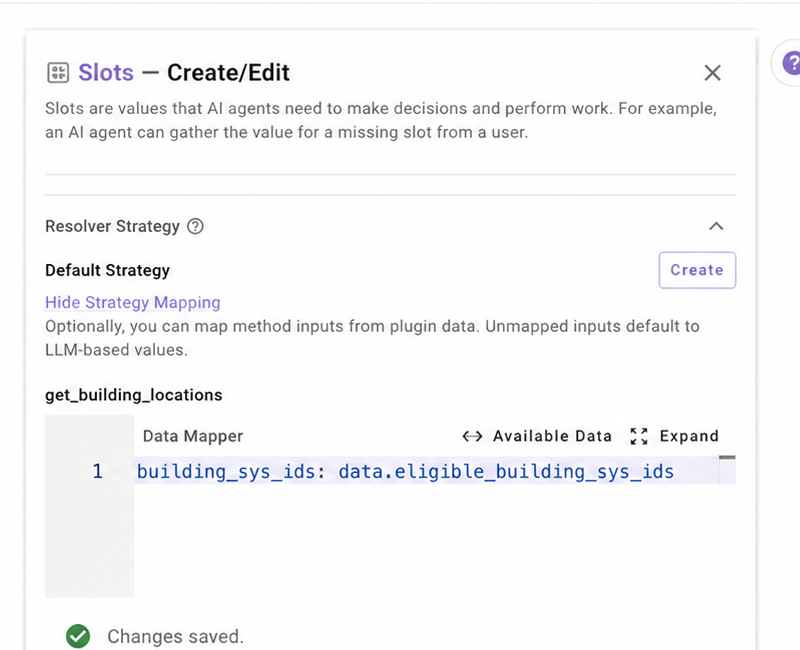The image size is (800, 650).
Task: Click the Resolver Strategy section title
Action: pos(112,226)
